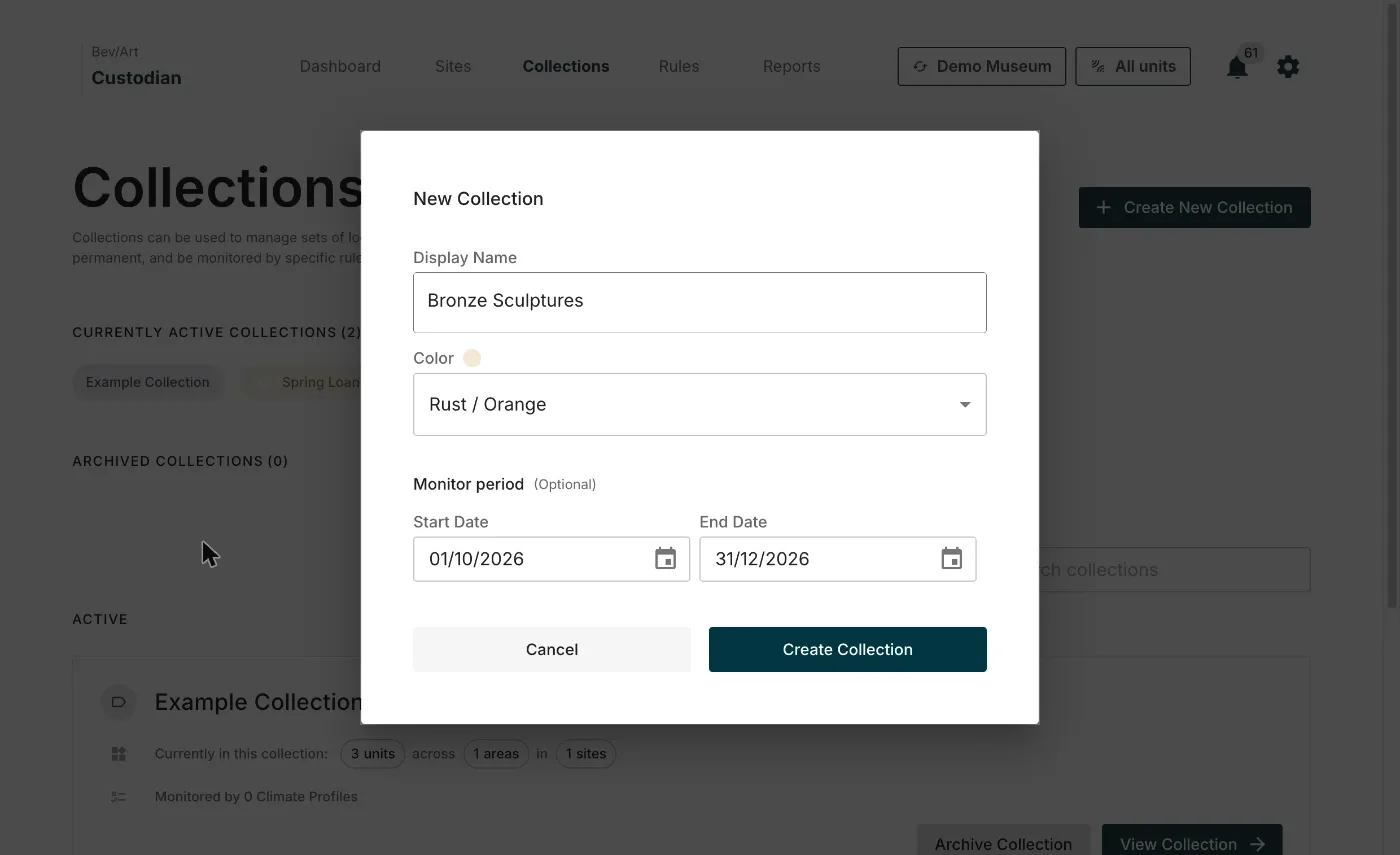Open settings gear icon
Viewport: 1400px width, 855px height.
1288,67
